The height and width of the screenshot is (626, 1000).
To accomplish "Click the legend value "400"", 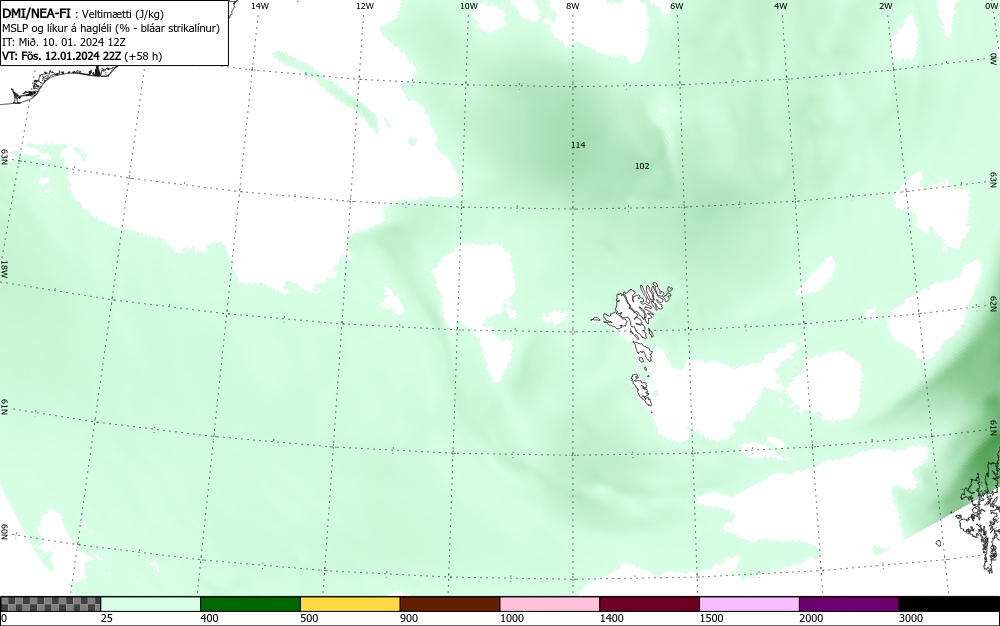I will pos(209,618).
